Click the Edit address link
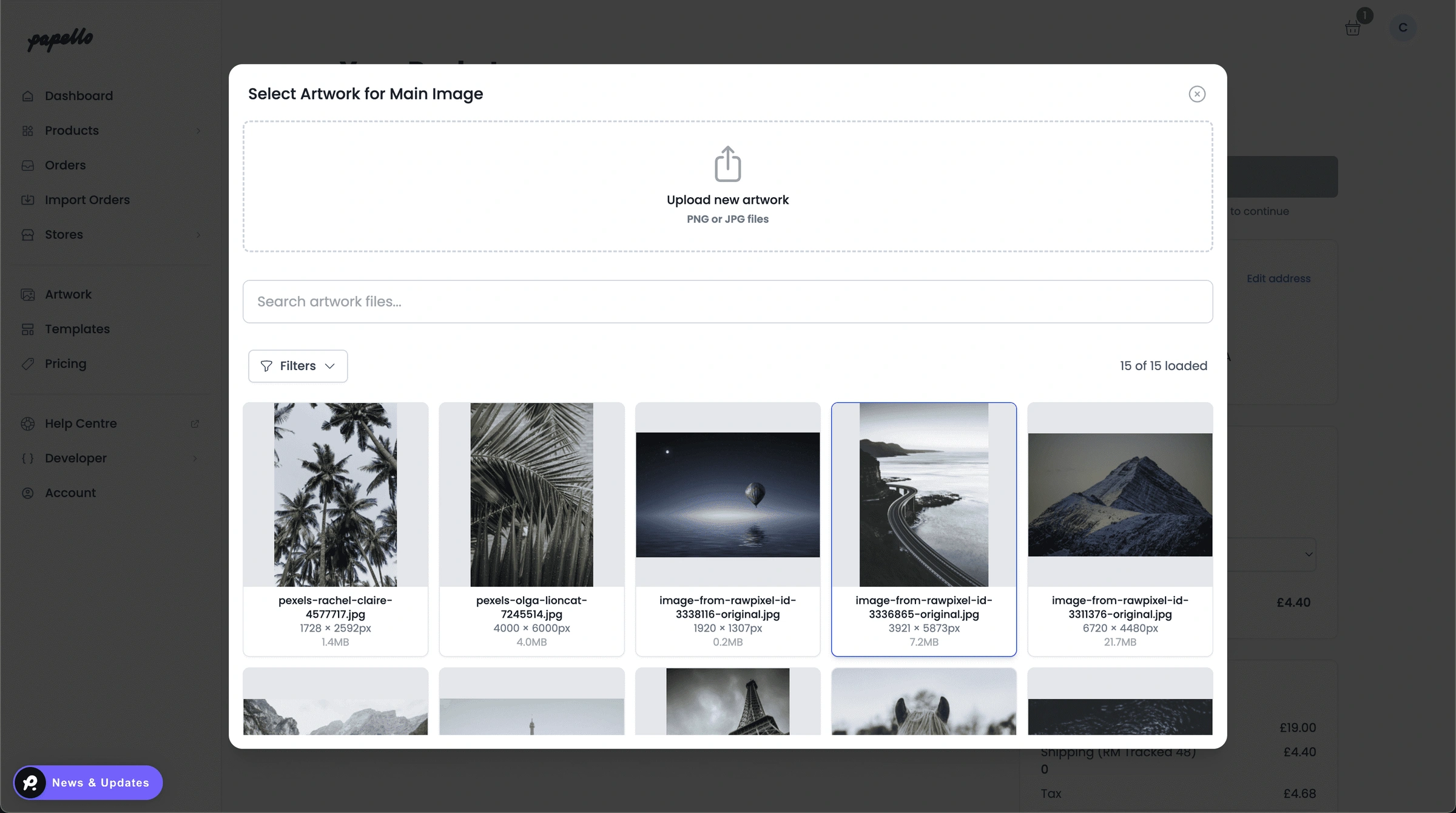 tap(1278, 278)
